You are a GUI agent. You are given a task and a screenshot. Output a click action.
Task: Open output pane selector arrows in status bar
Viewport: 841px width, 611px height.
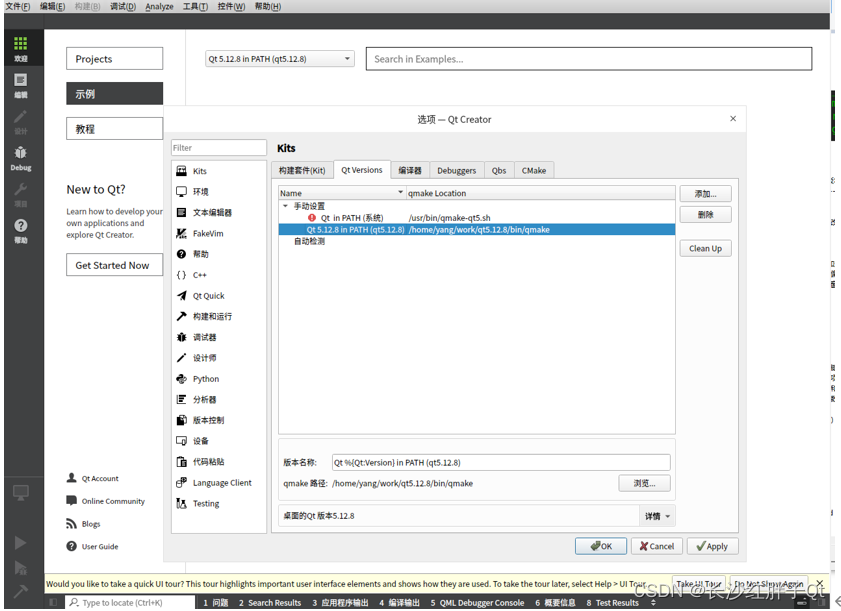[653, 602]
